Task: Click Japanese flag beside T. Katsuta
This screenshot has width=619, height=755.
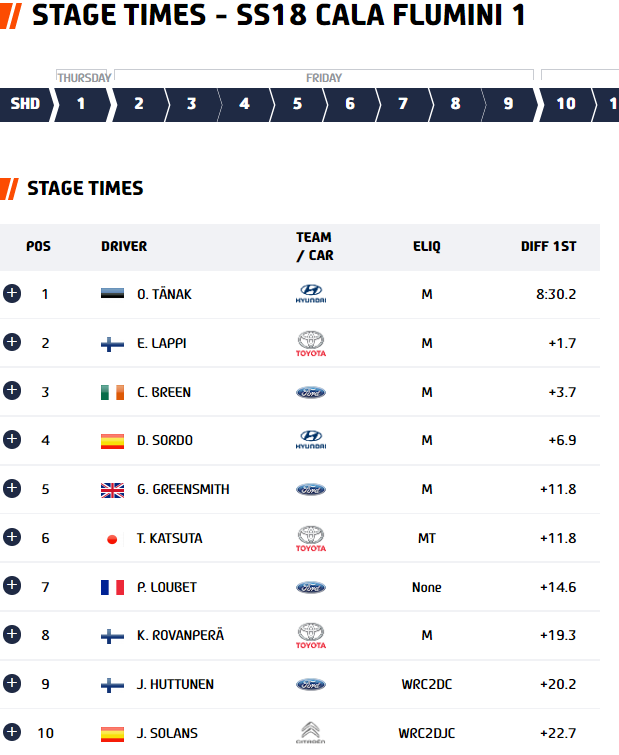Action: (x=112, y=539)
